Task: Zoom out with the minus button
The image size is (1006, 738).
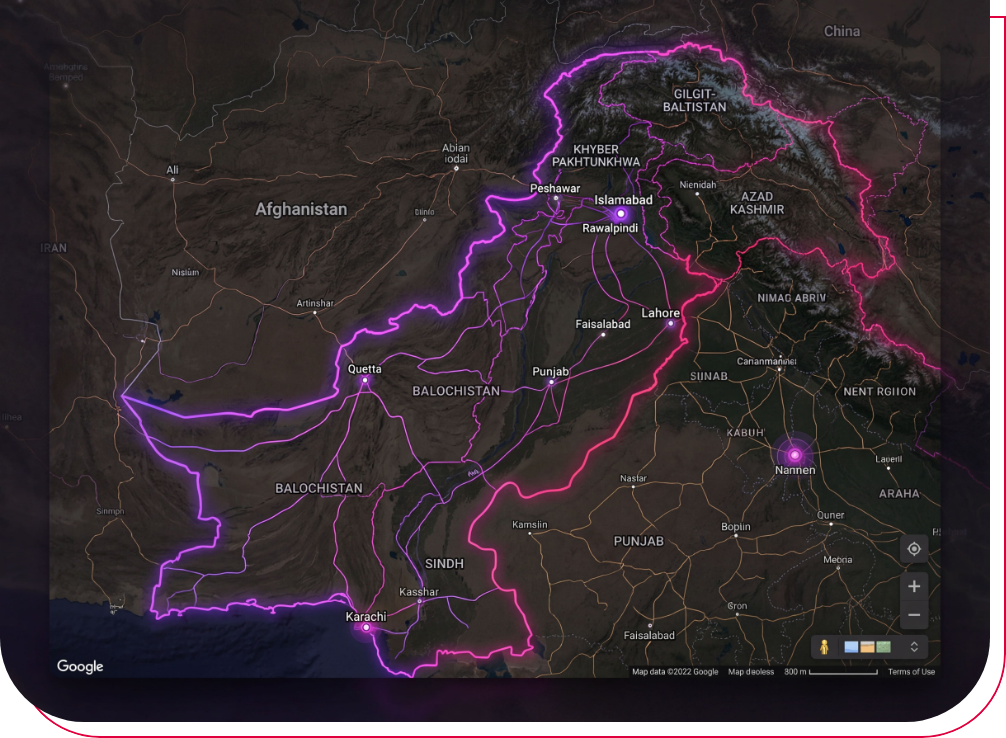Action: pos(913,614)
